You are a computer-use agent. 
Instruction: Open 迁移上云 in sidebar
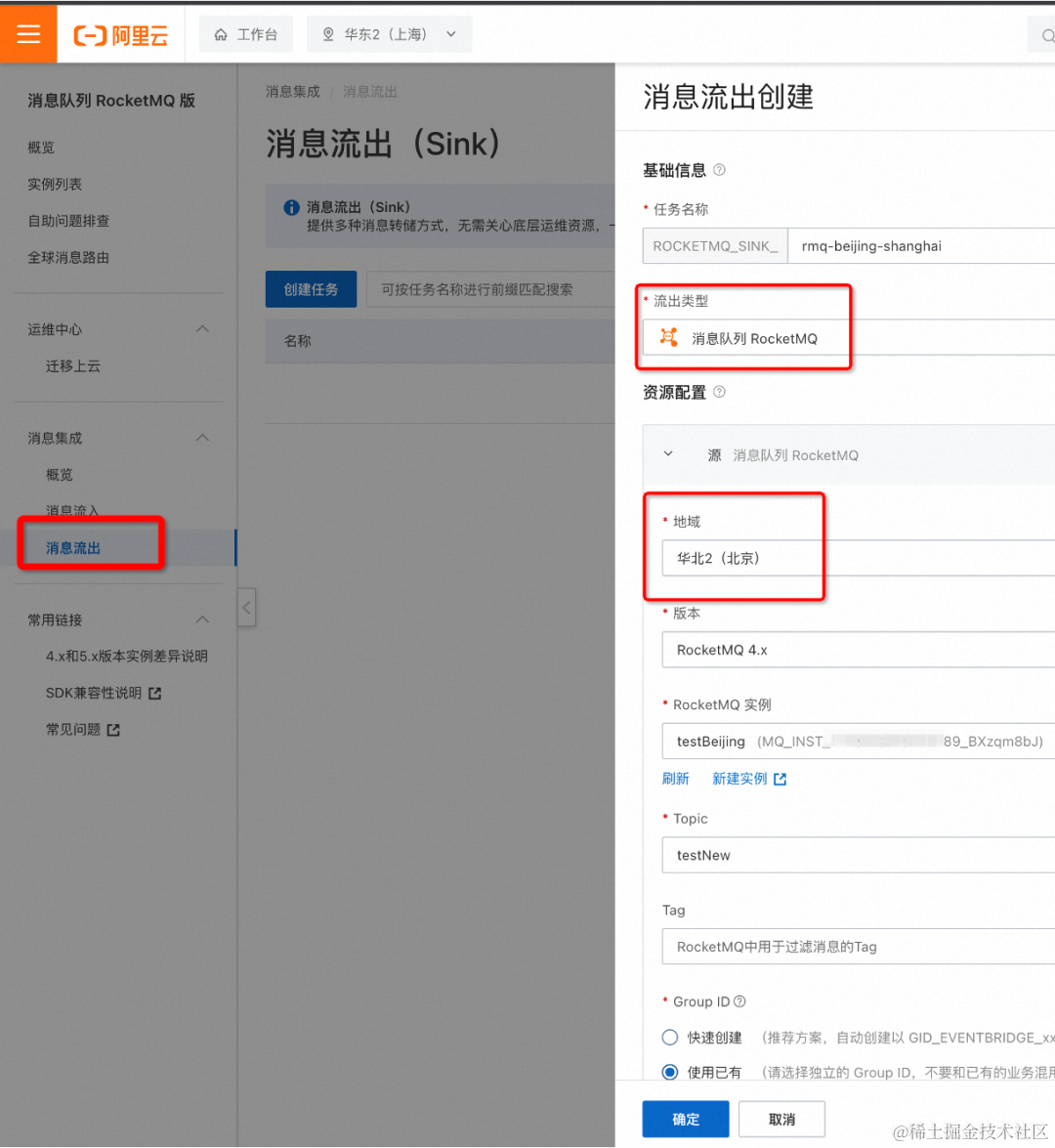tap(73, 366)
